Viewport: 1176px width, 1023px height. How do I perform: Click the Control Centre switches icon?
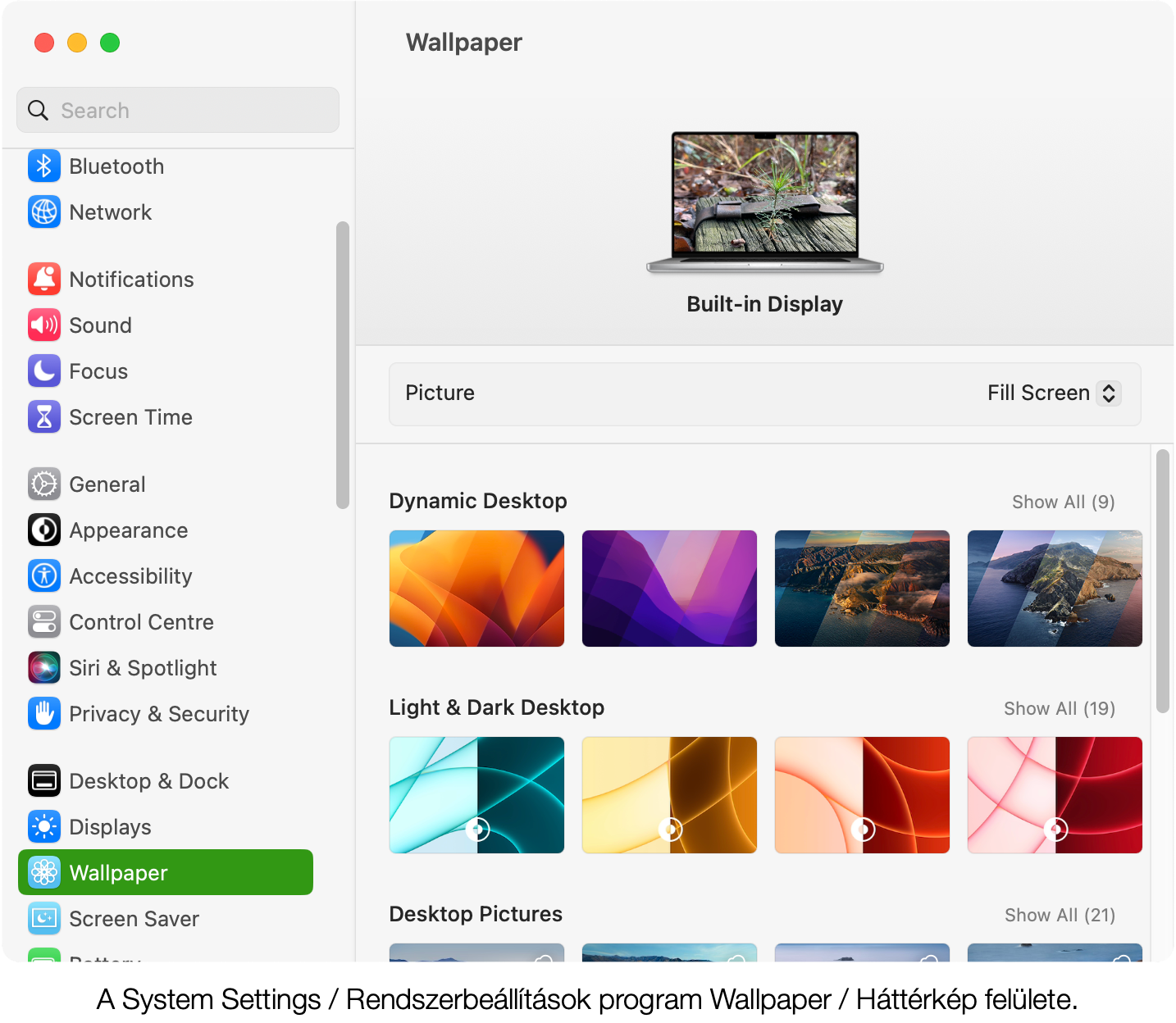pyautogui.click(x=44, y=621)
